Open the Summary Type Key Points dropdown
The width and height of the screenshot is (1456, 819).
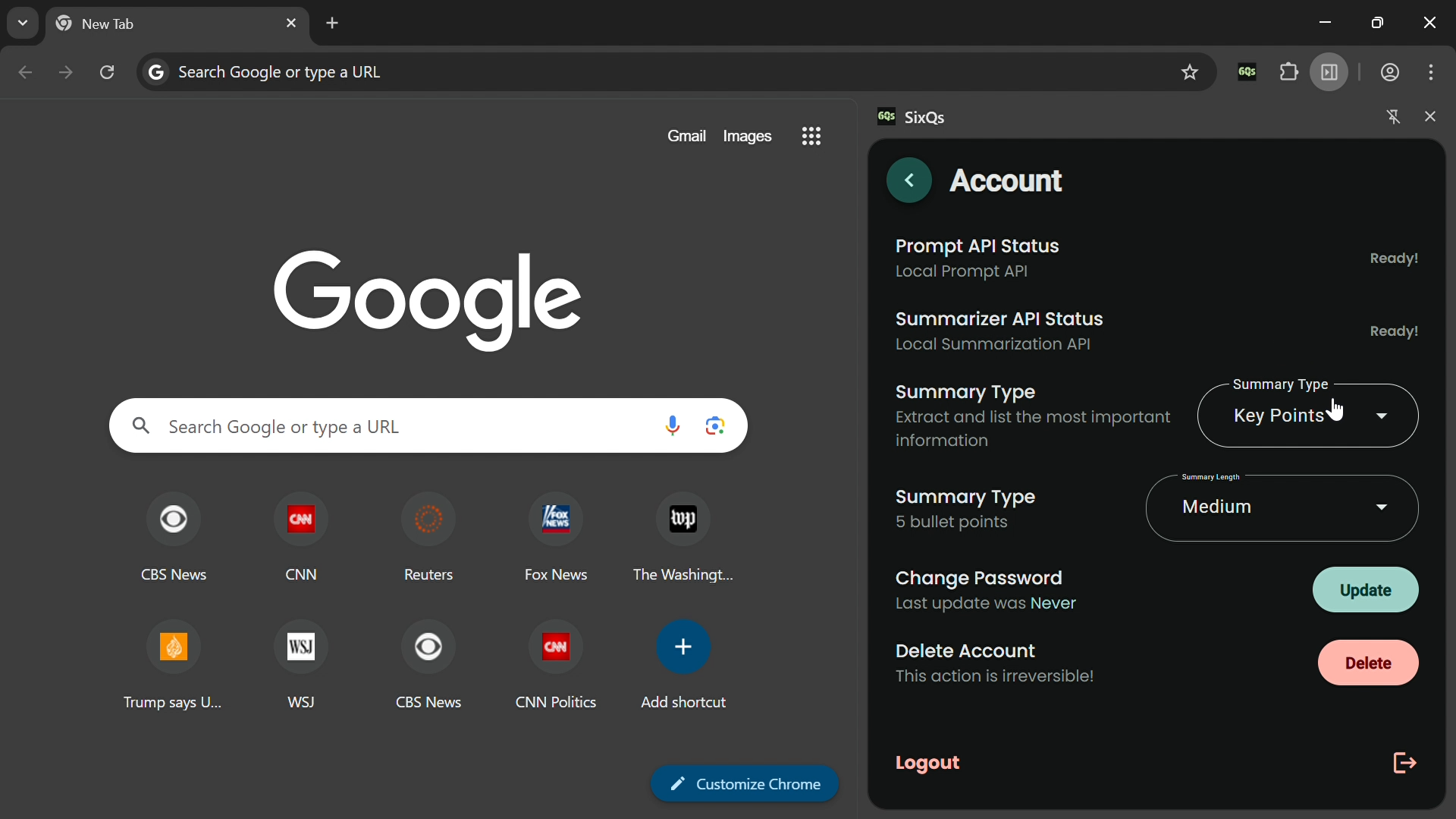pyautogui.click(x=1308, y=416)
